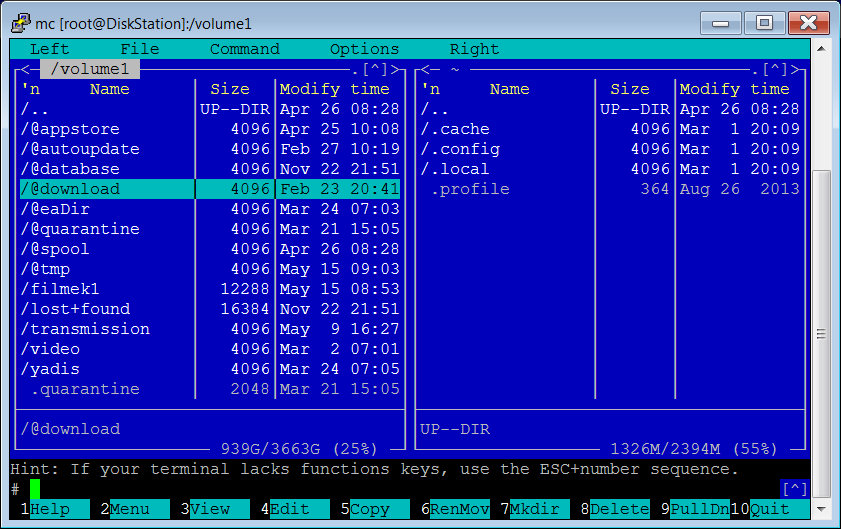Click left panel forward arrow '>'

(395, 69)
